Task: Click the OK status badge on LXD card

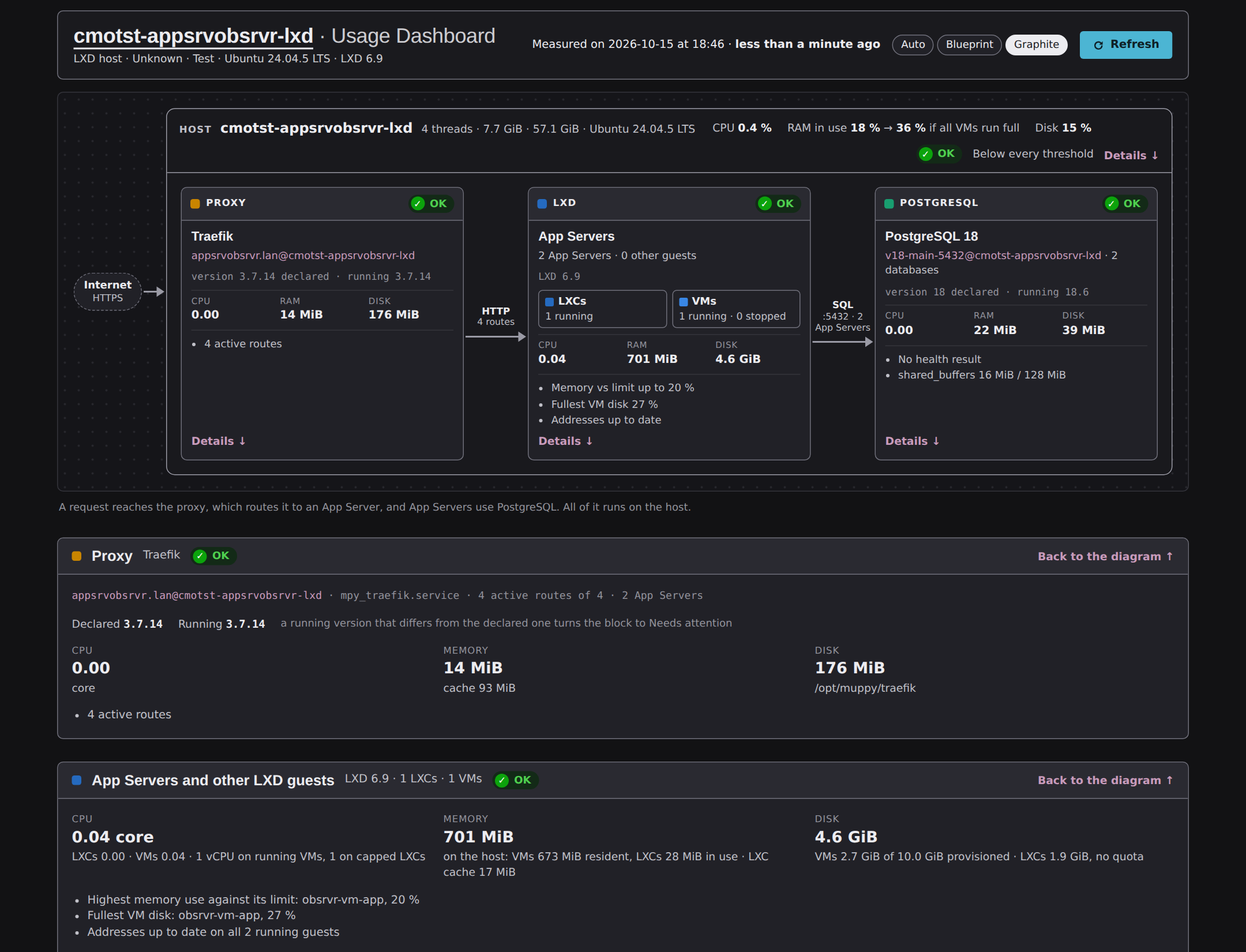Action: (778, 203)
